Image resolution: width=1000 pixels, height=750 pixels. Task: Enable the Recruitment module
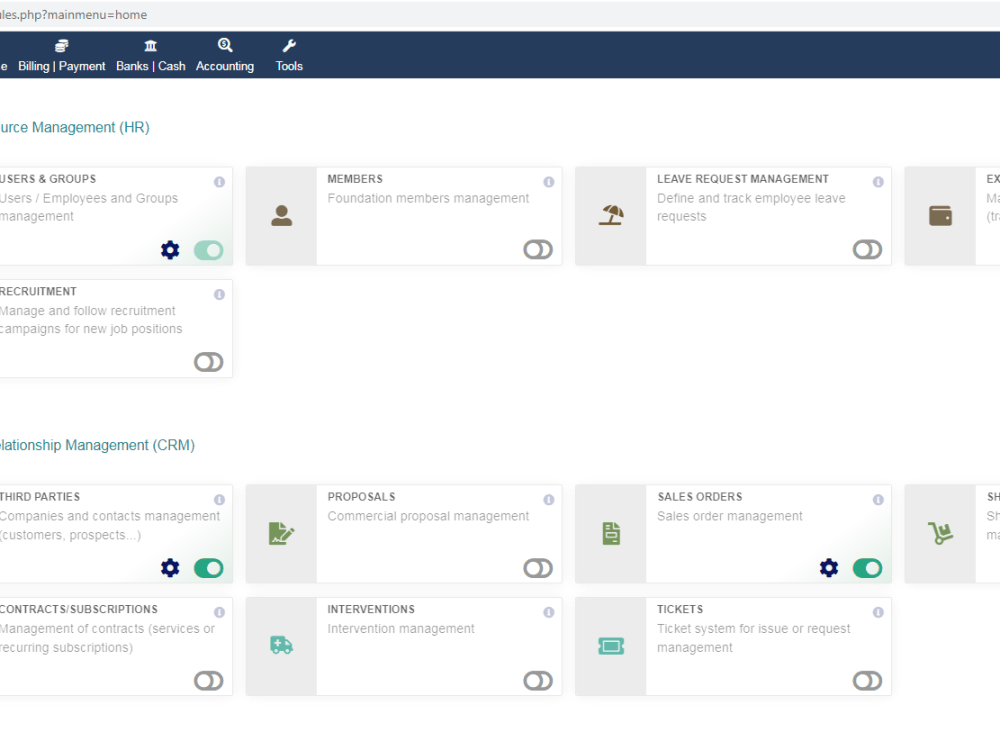pyautogui.click(x=208, y=362)
